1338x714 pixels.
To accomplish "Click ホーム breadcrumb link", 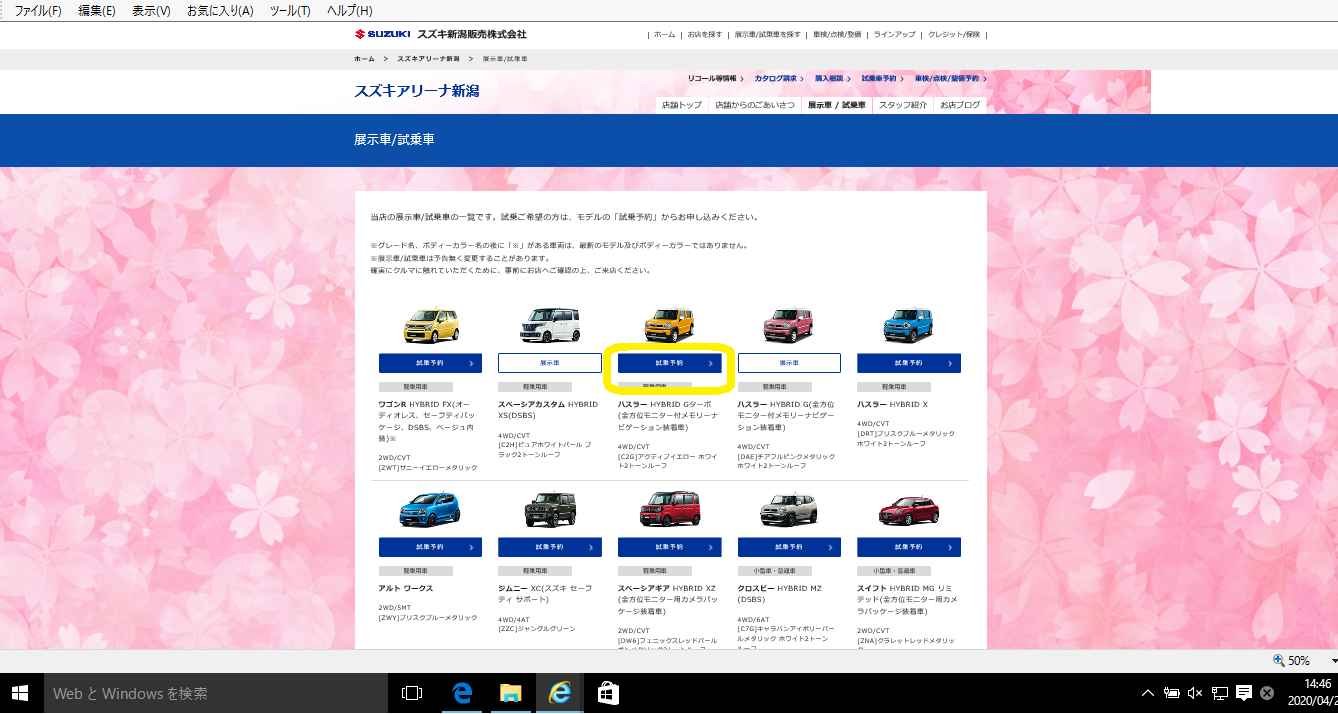I will pos(364,59).
